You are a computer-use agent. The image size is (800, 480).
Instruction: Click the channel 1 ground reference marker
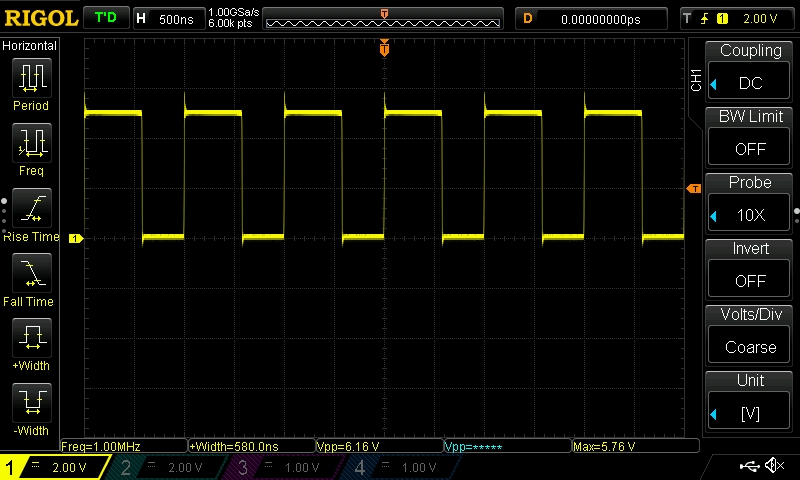coord(76,238)
